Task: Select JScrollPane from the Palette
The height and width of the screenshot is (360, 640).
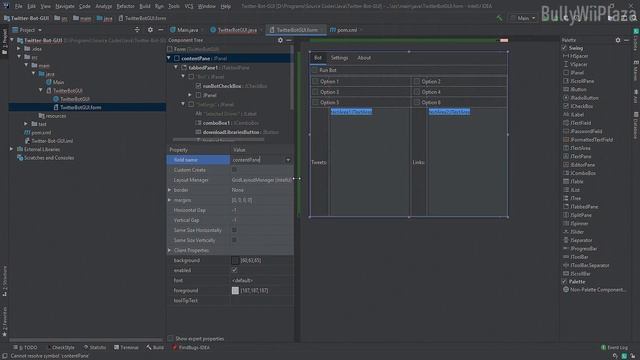Action: pos(578,81)
